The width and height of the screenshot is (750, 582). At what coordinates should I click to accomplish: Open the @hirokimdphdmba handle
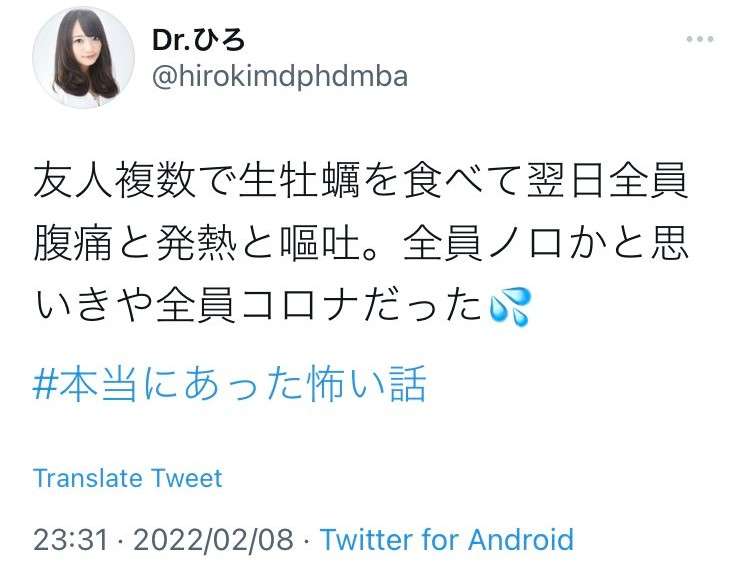click(280, 77)
